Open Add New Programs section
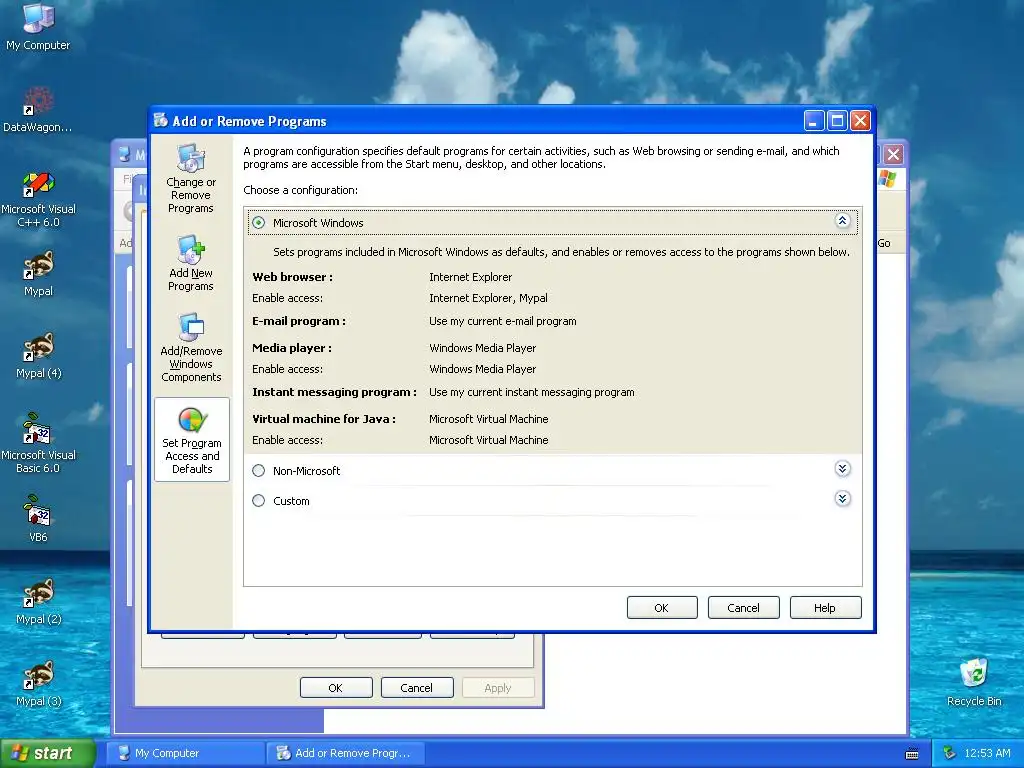Screen dimensions: 1024x768 click(191, 264)
